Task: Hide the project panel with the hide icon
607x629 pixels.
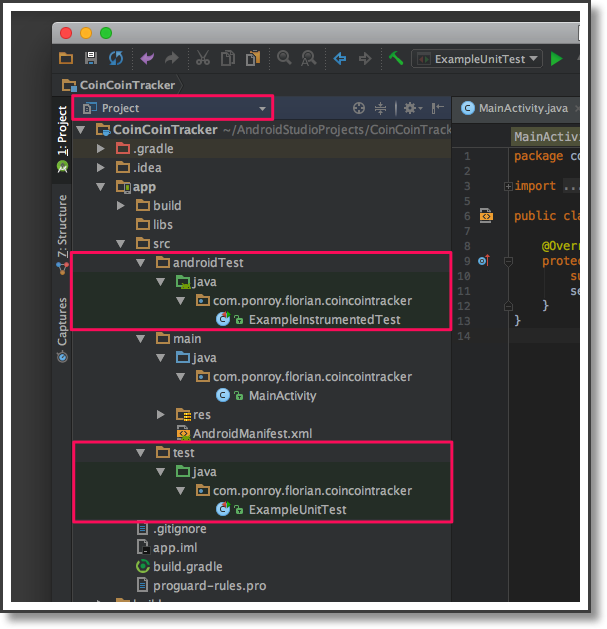Action: pyautogui.click(x=437, y=108)
